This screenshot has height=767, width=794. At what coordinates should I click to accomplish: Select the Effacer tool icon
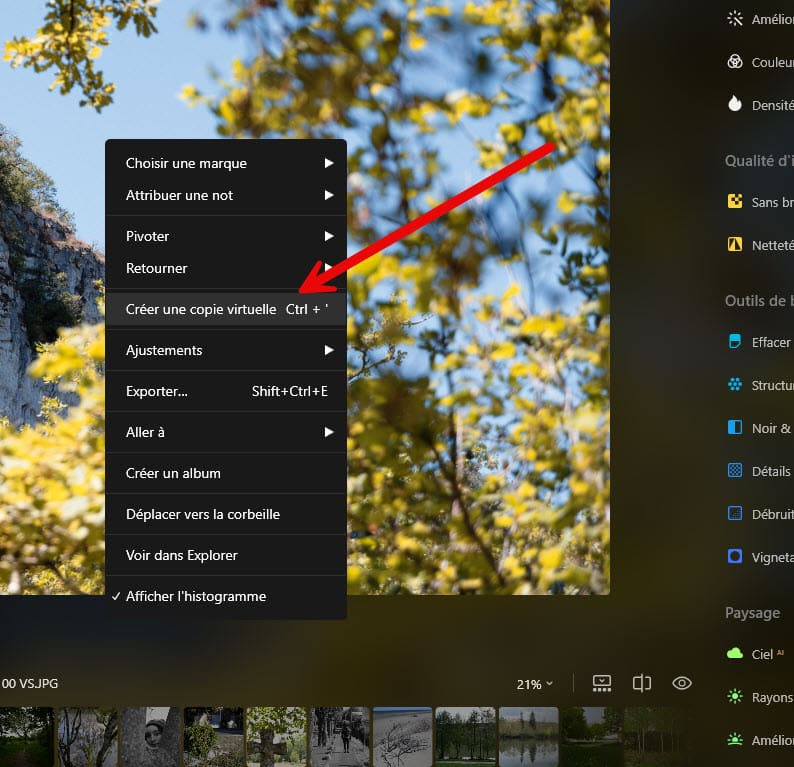(735, 342)
